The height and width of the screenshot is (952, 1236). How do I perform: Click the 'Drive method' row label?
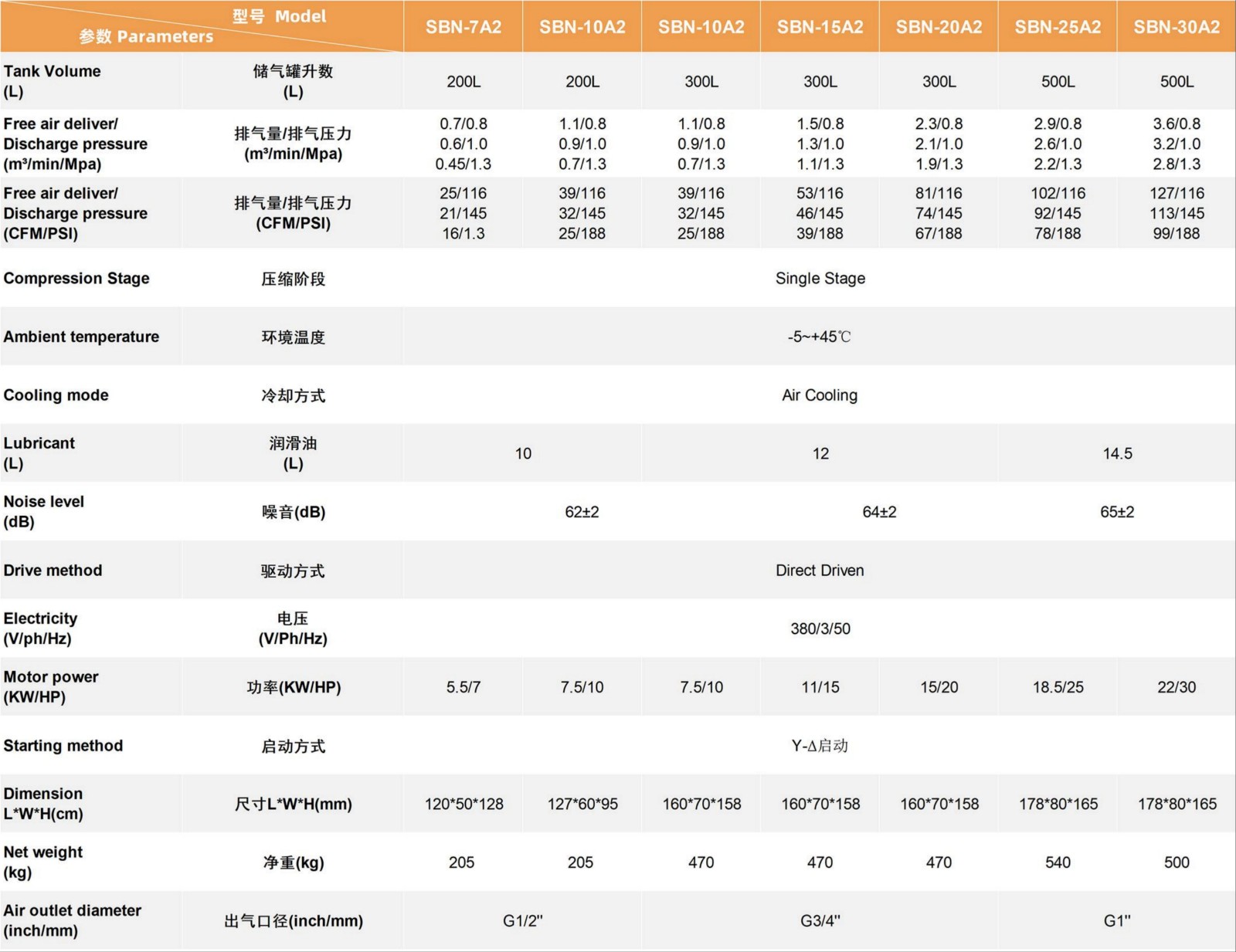tap(53, 571)
